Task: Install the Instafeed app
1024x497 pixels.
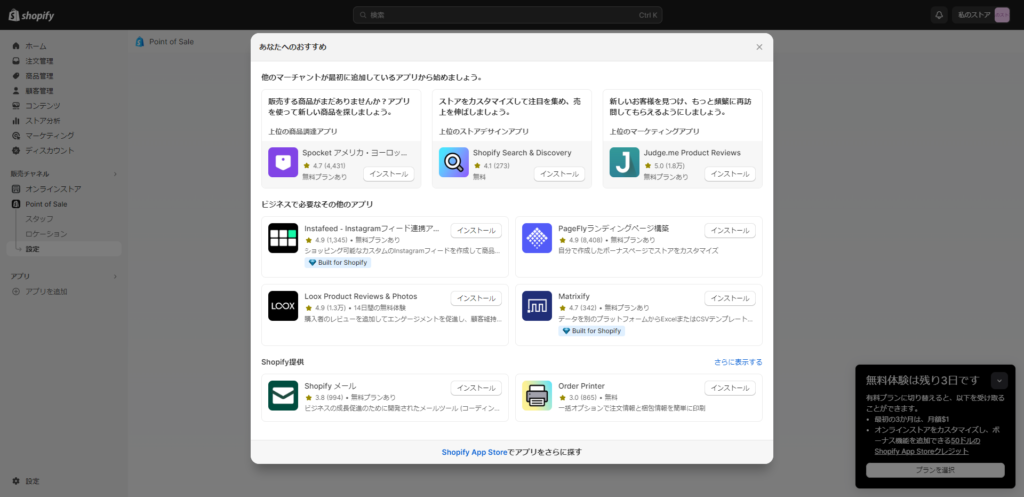Action: pos(476,231)
